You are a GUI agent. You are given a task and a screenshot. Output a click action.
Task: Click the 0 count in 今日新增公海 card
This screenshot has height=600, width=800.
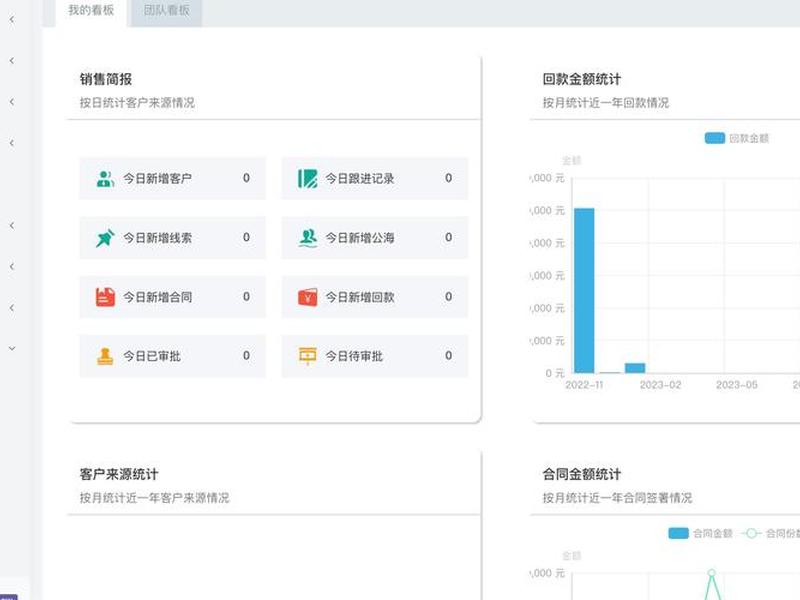pos(448,237)
